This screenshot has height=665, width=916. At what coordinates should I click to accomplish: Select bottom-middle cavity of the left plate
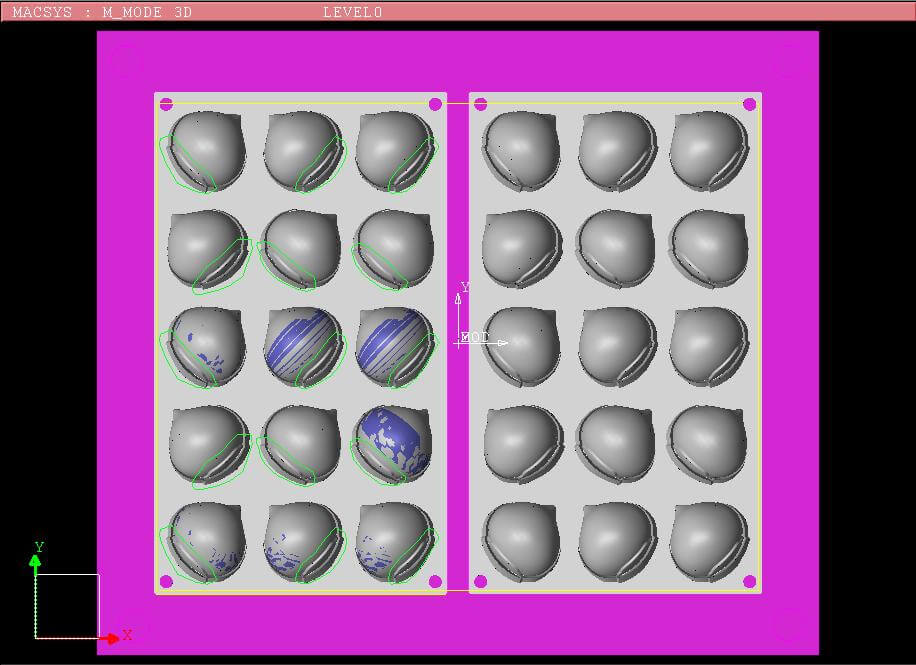click(x=303, y=542)
